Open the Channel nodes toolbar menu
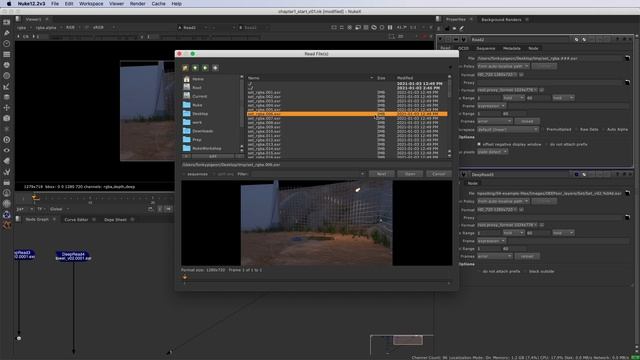The height and width of the screenshot is (360, 640). 7,54
